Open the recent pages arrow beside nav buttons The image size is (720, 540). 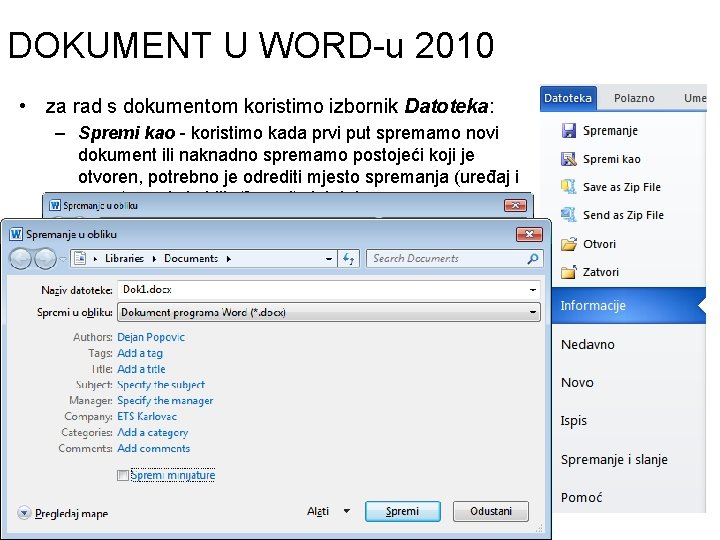pos(63,259)
